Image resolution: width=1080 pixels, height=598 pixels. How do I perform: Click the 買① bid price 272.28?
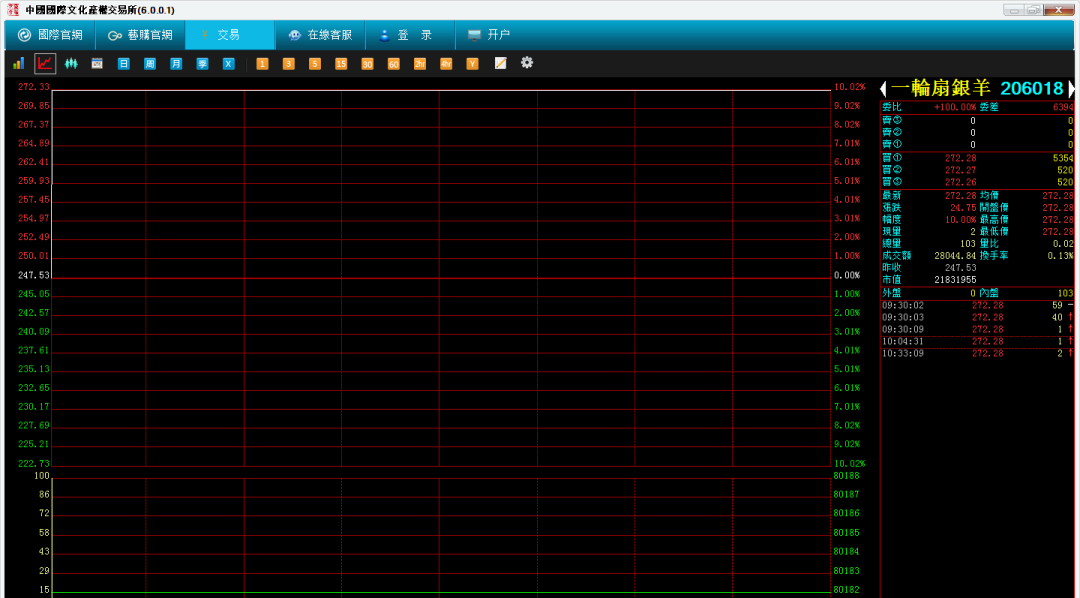pos(960,158)
